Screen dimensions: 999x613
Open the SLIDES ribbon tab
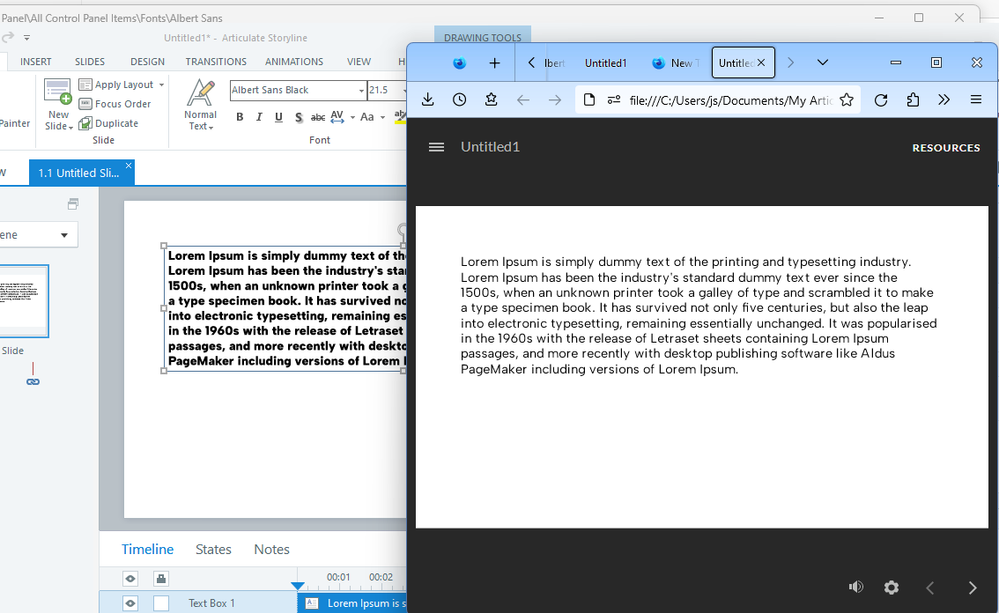tap(90, 62)
